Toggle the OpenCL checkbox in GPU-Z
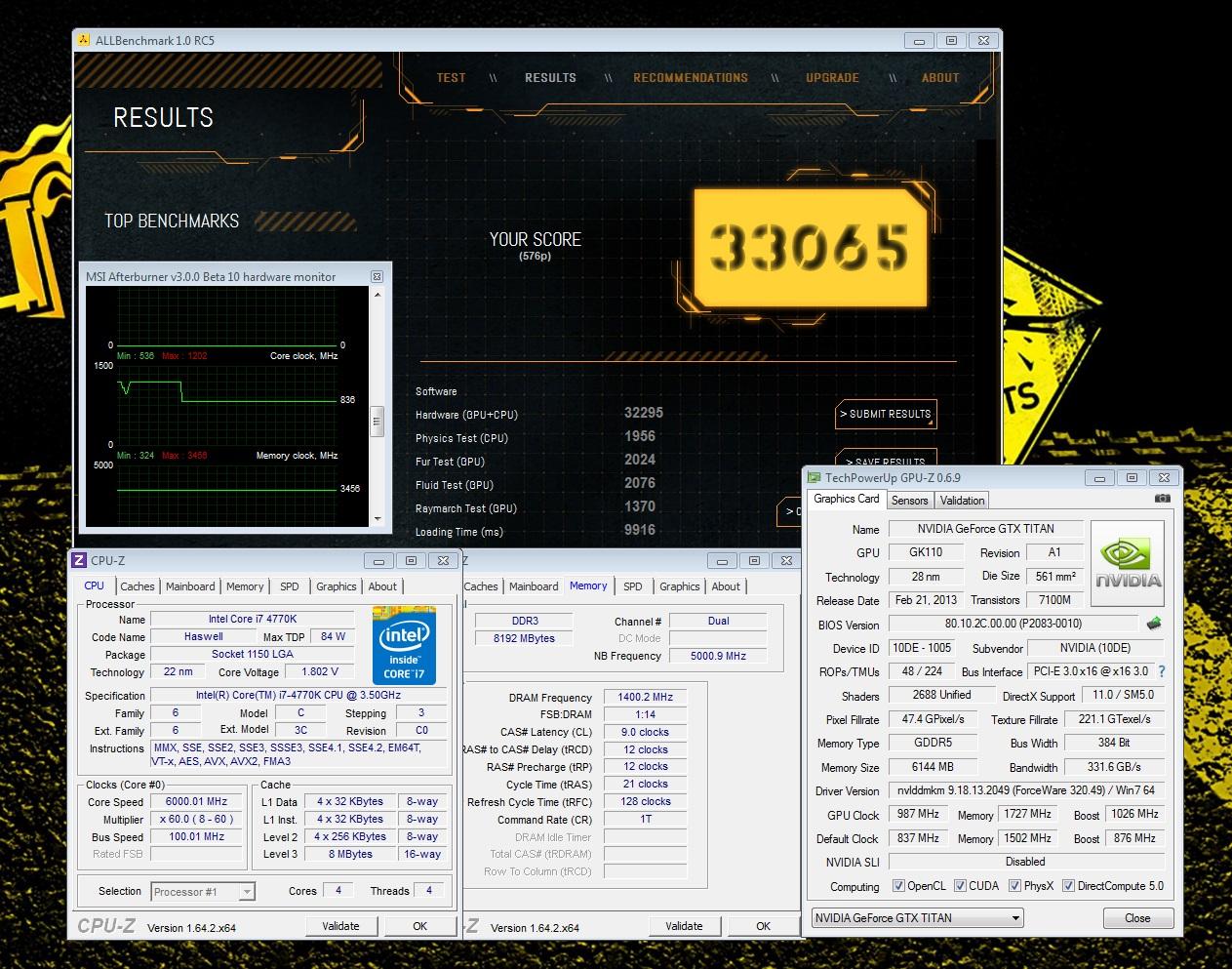 click(x=898, y=886)
